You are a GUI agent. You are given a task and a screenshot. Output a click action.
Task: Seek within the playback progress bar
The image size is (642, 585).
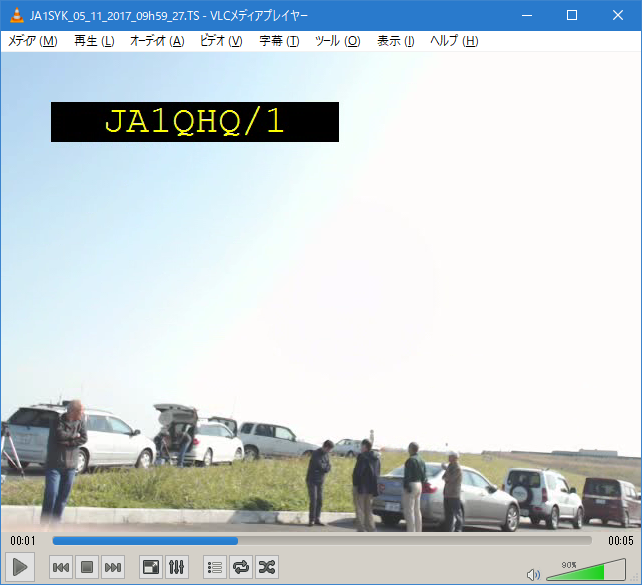coord(322,541)
